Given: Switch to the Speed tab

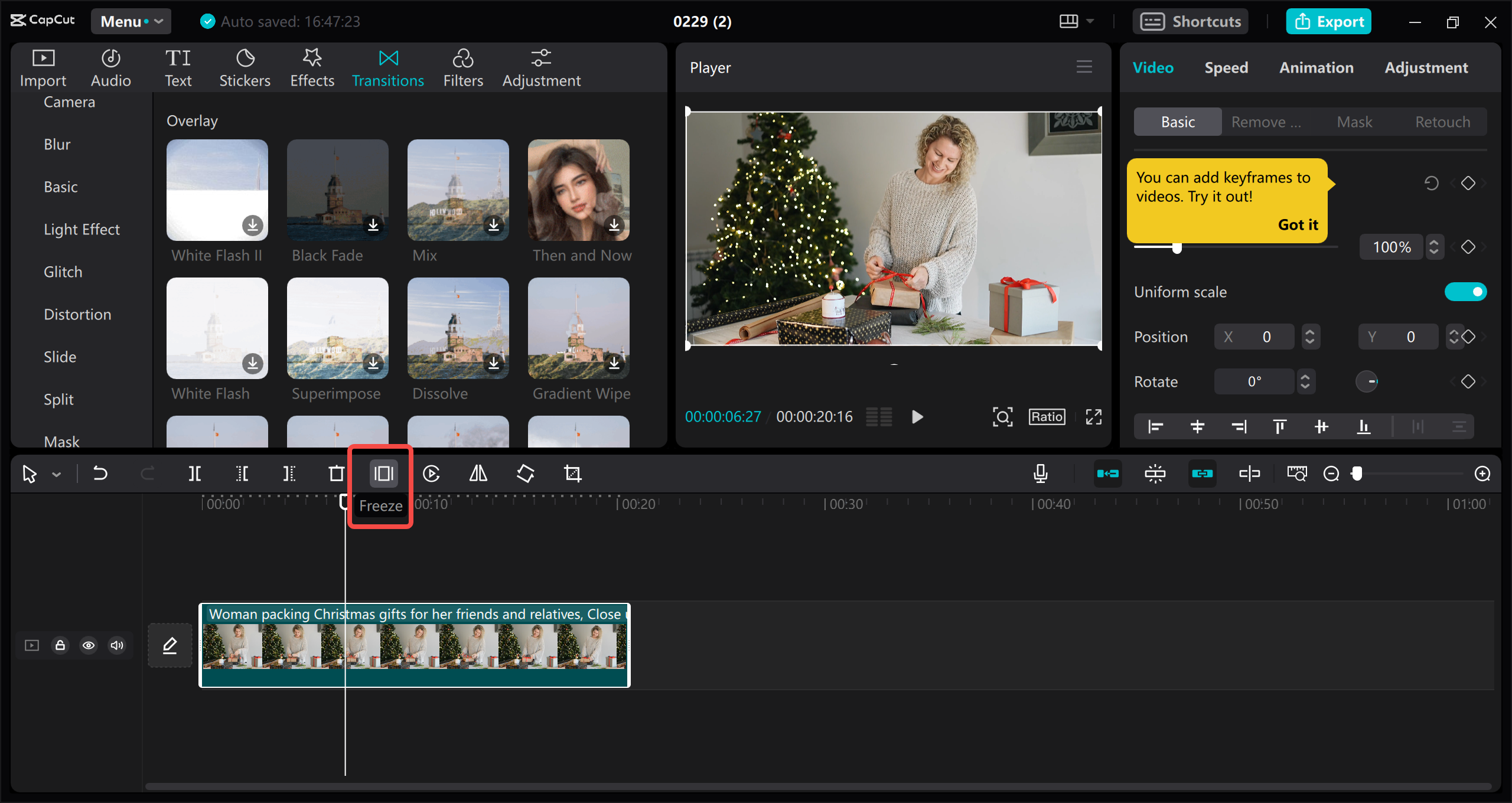Looking at the screenshot, I should click(x=1226, y=67).
